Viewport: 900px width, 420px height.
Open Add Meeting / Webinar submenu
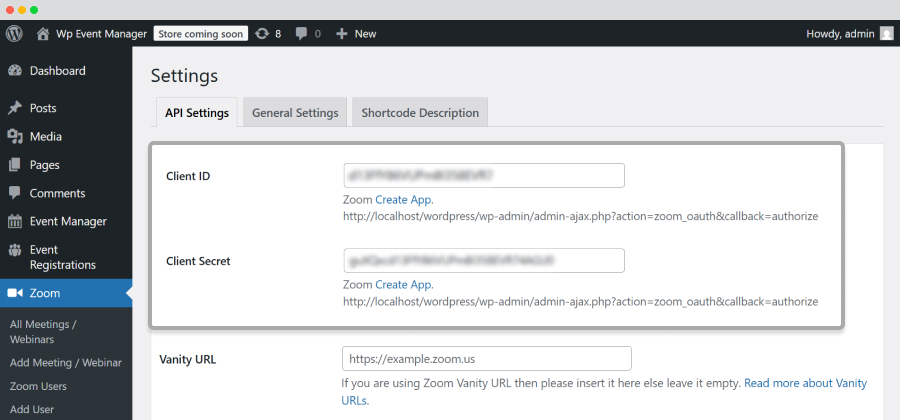pyautogui.click(x=65, y=363)
